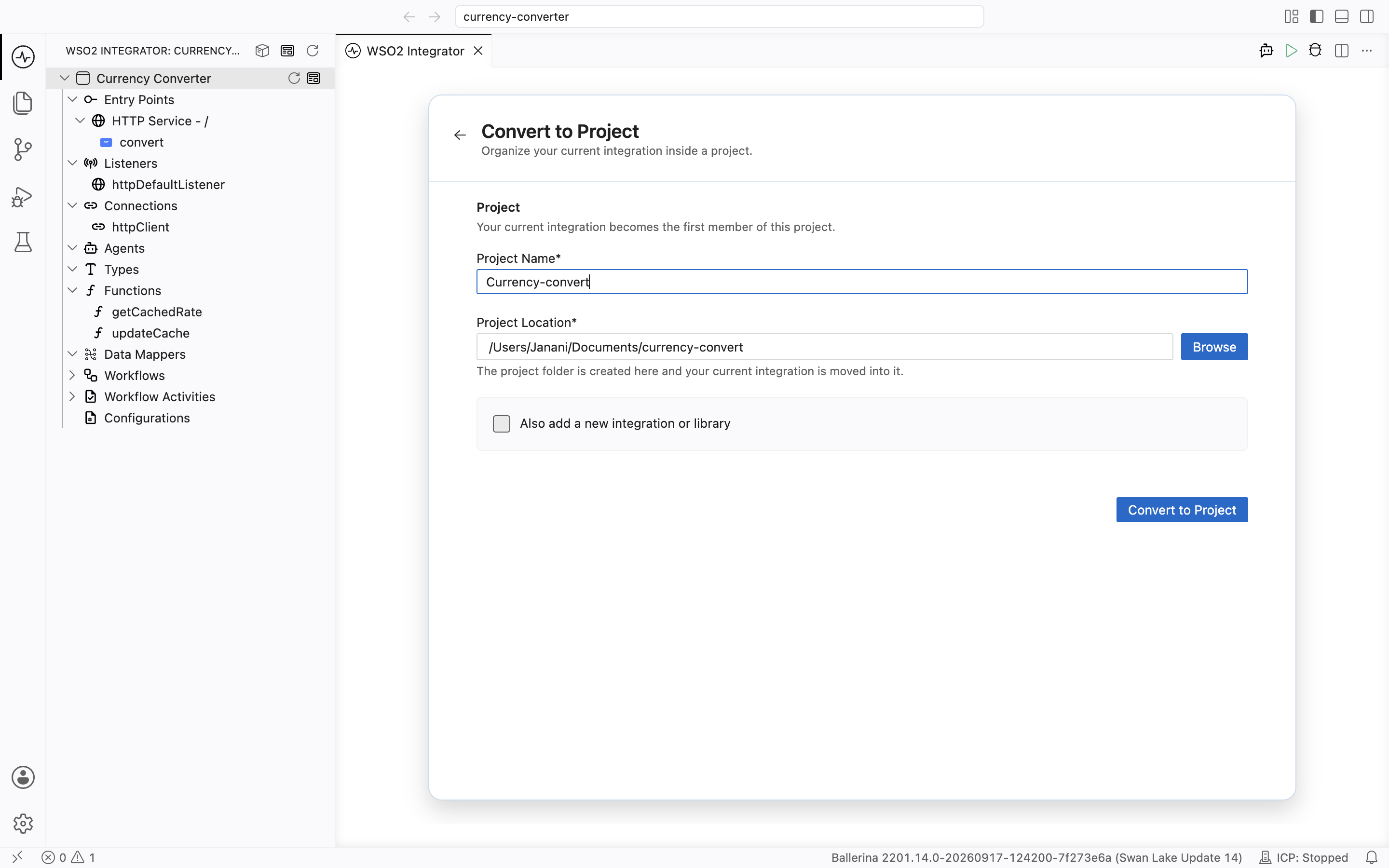Image resolution: width=1389 pixels, height=868 pixels.
Task: Expand the Workflows section
Action: (72, 376)
